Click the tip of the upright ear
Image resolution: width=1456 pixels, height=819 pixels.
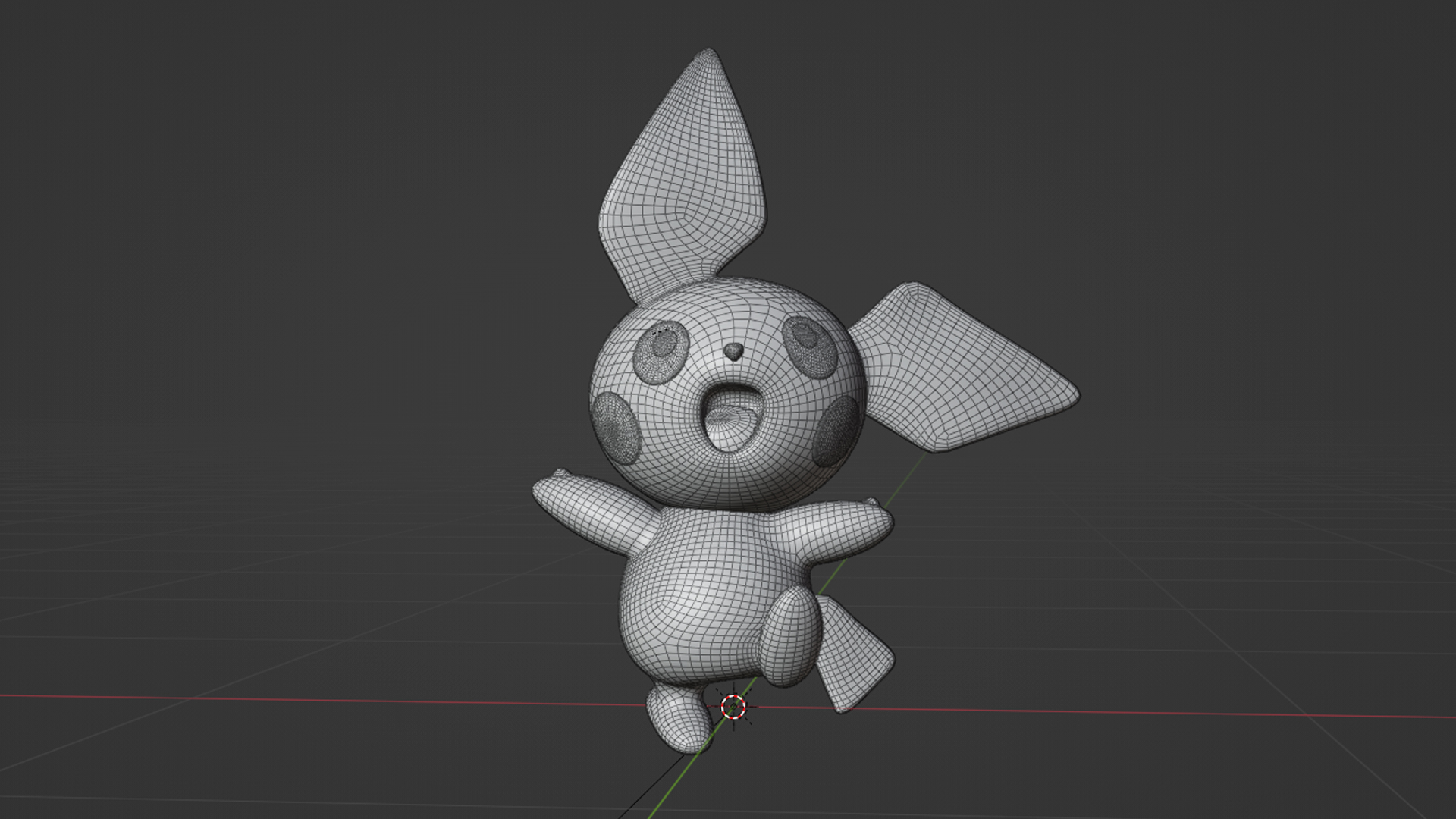(x=710, y=53)
